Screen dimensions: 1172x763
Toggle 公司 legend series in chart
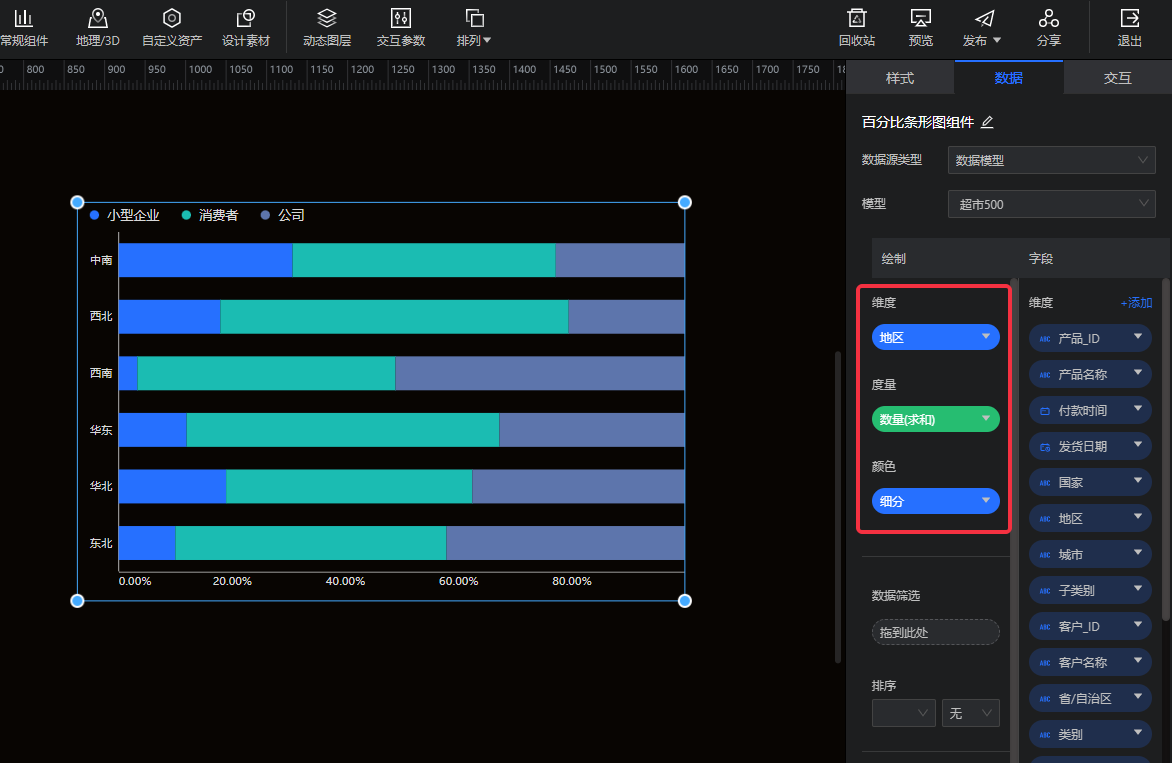click(x=283, y=215)
